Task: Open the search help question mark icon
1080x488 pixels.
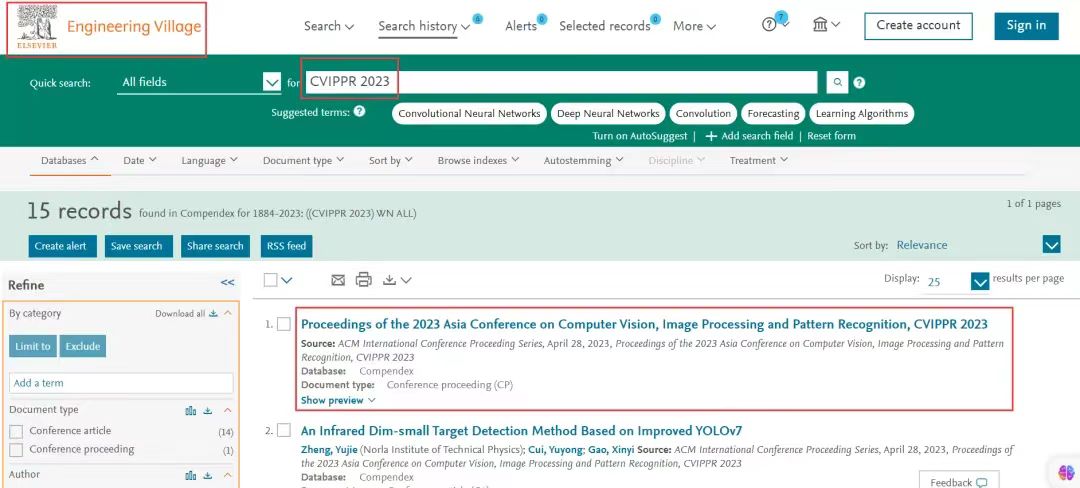Action: pos(859,83)
